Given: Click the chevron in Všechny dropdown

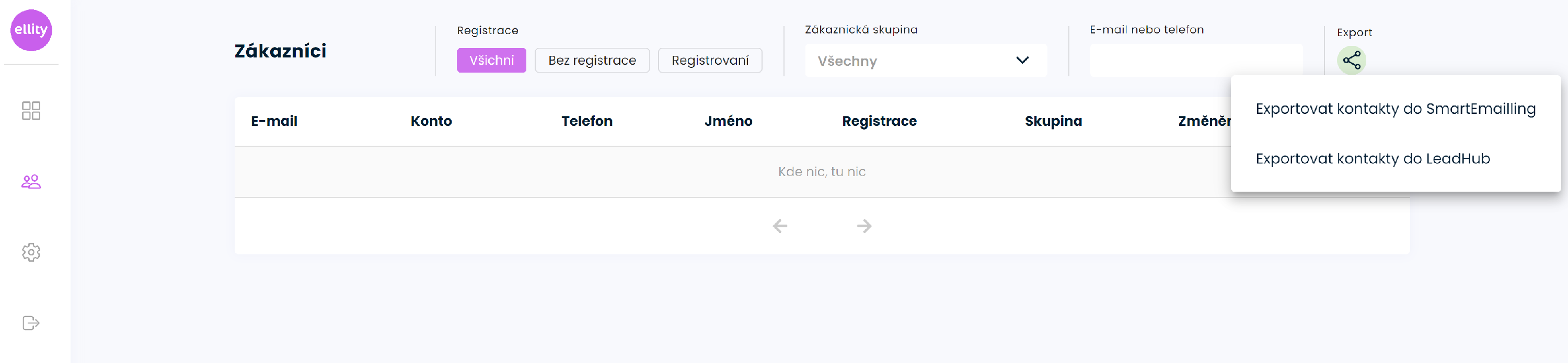Looking at the screenshot, I should 1022,60.
